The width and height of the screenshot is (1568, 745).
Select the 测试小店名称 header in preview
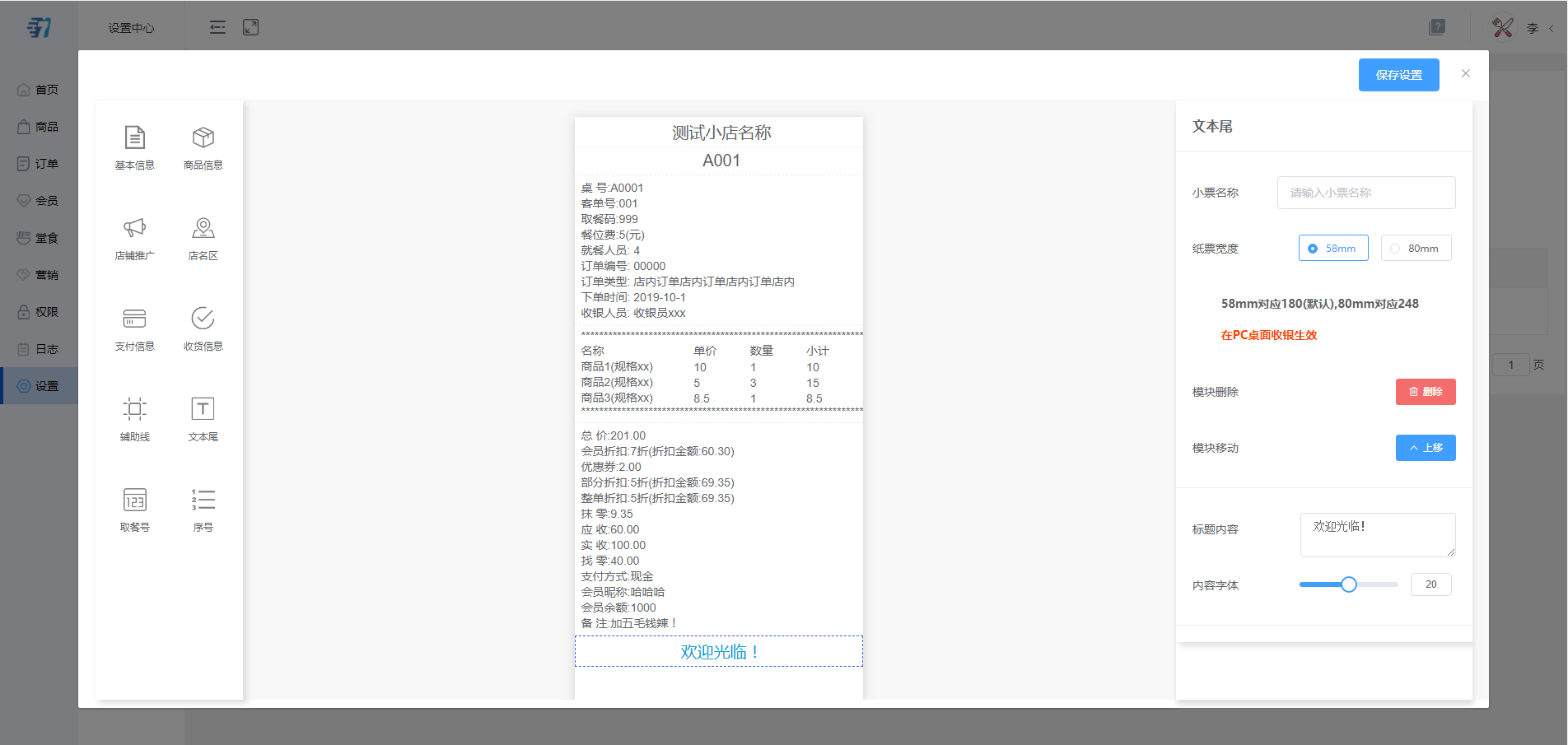coord(721,133)
